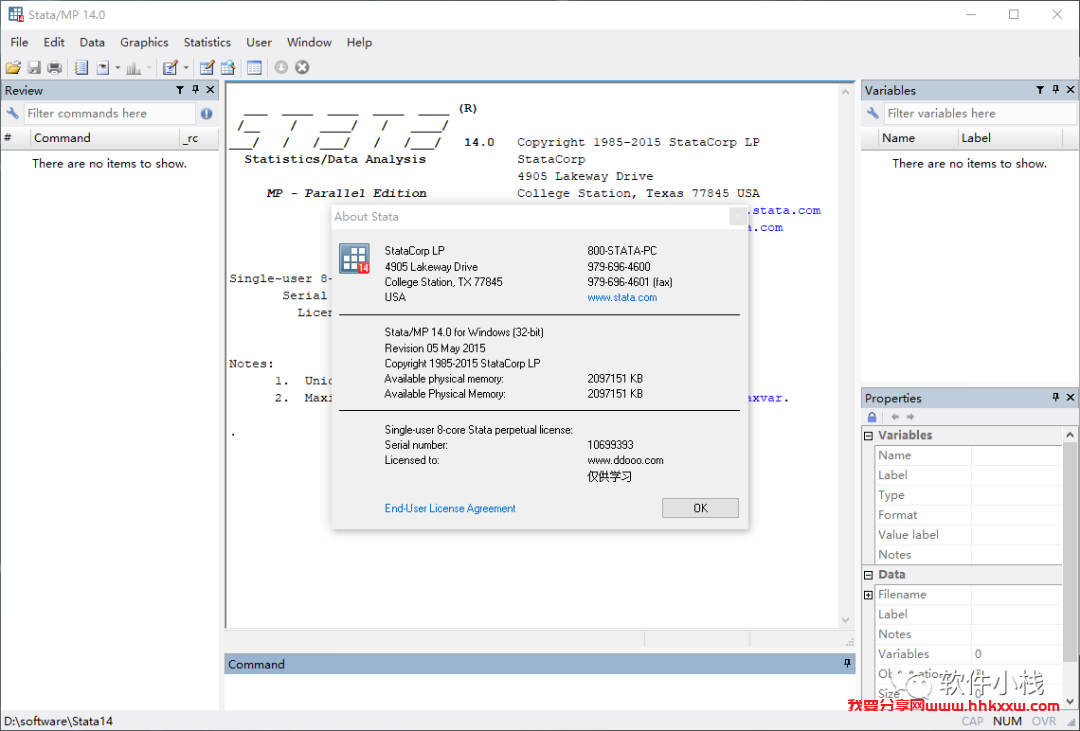The width and height of the screenshot is (1080, 731).
Task: Click the Results window scroll-down arrow
Action: [x=846, y=620]
